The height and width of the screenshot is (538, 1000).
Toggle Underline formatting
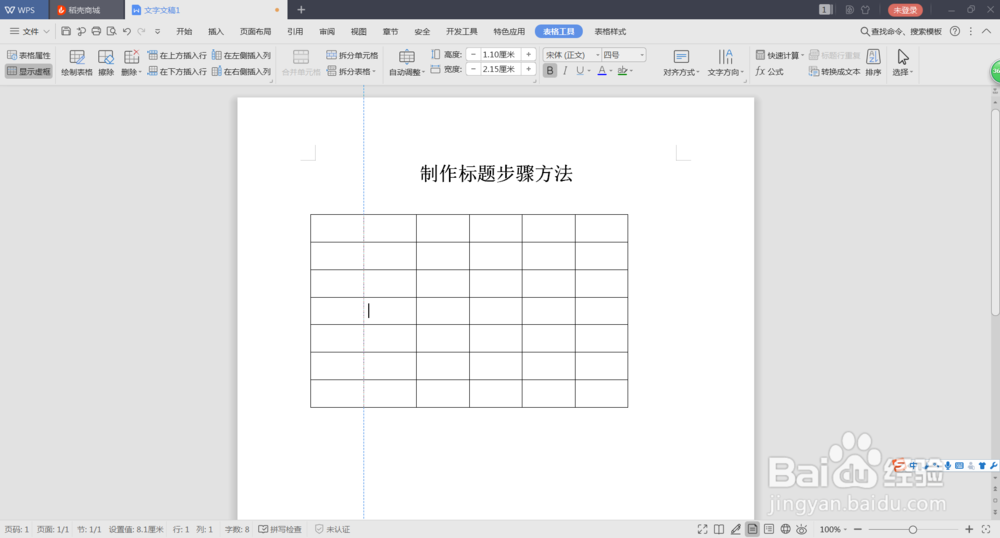coord(580,71)
